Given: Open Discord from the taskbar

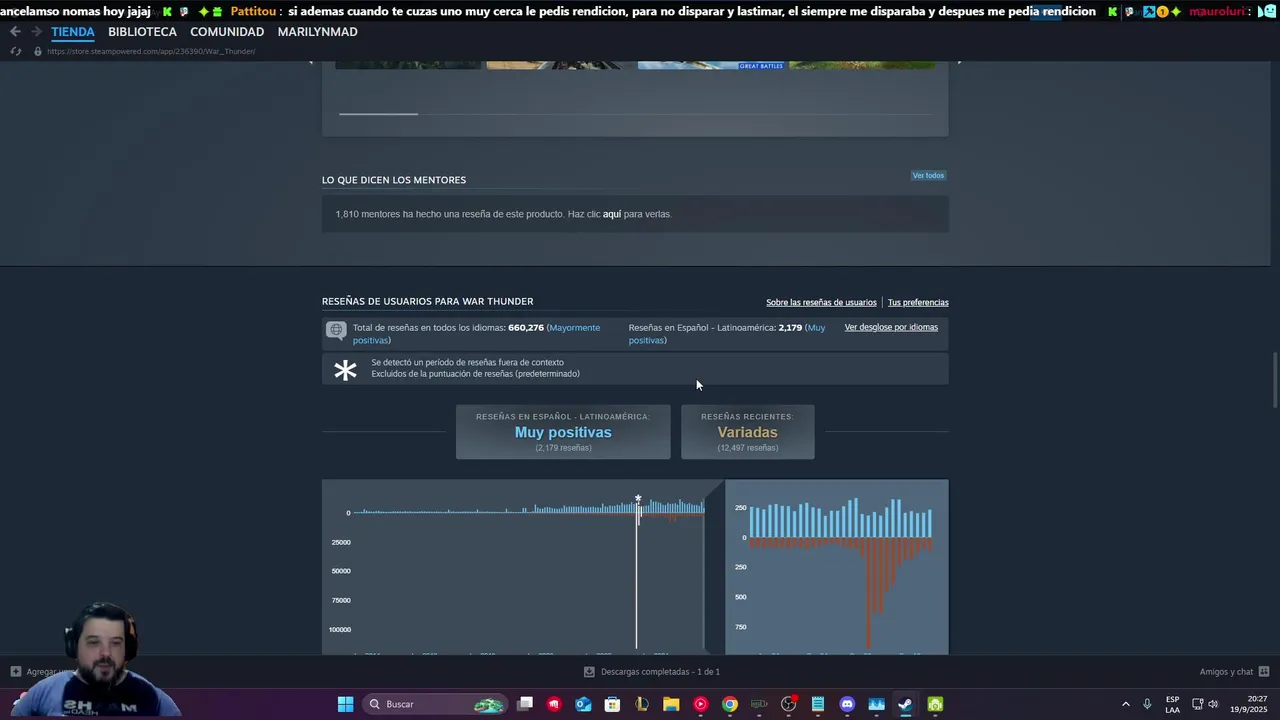Looking at the screenshot, I should (x=847, y=704).
